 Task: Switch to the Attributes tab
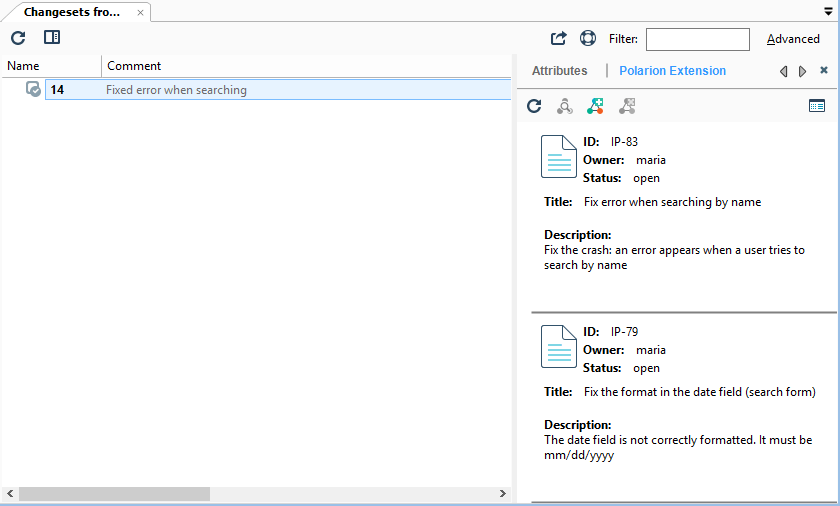pos(559,71)
